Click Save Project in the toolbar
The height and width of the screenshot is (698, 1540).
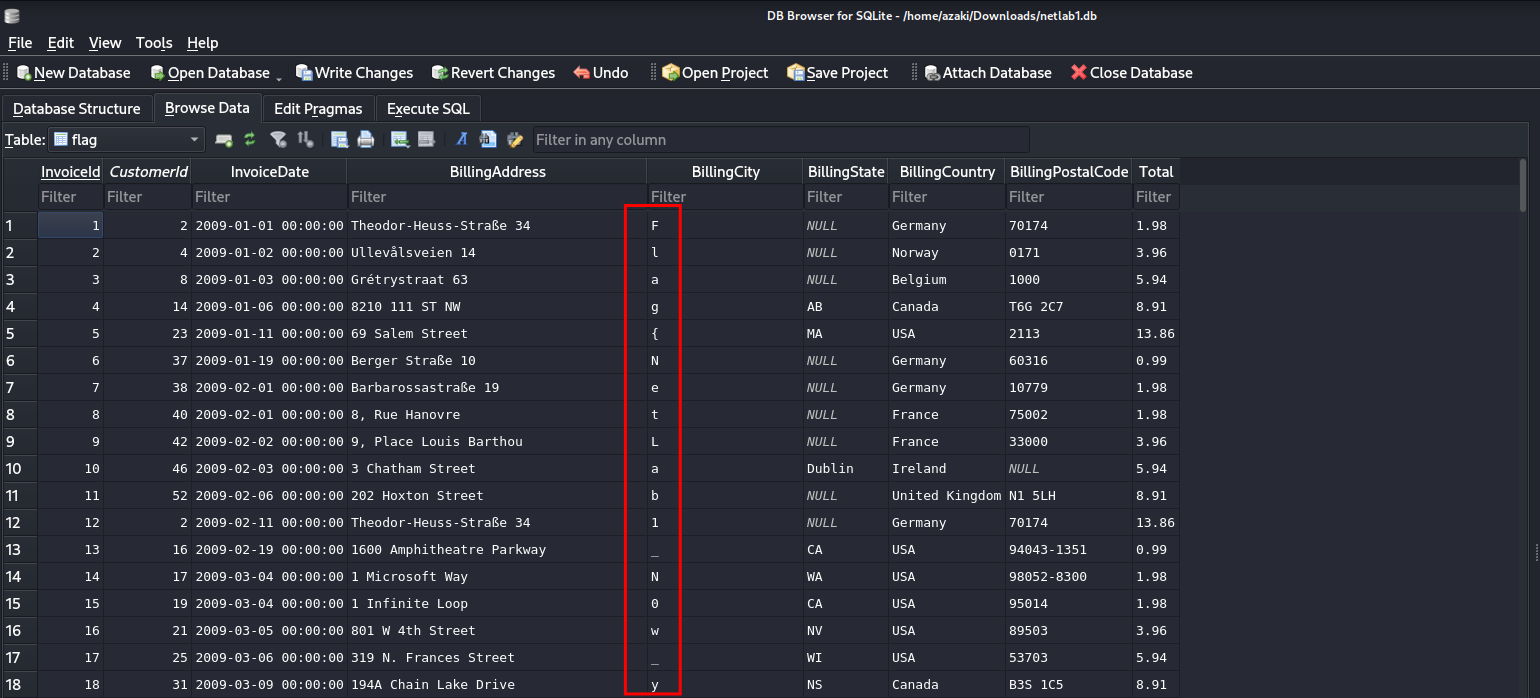point(838,73)
